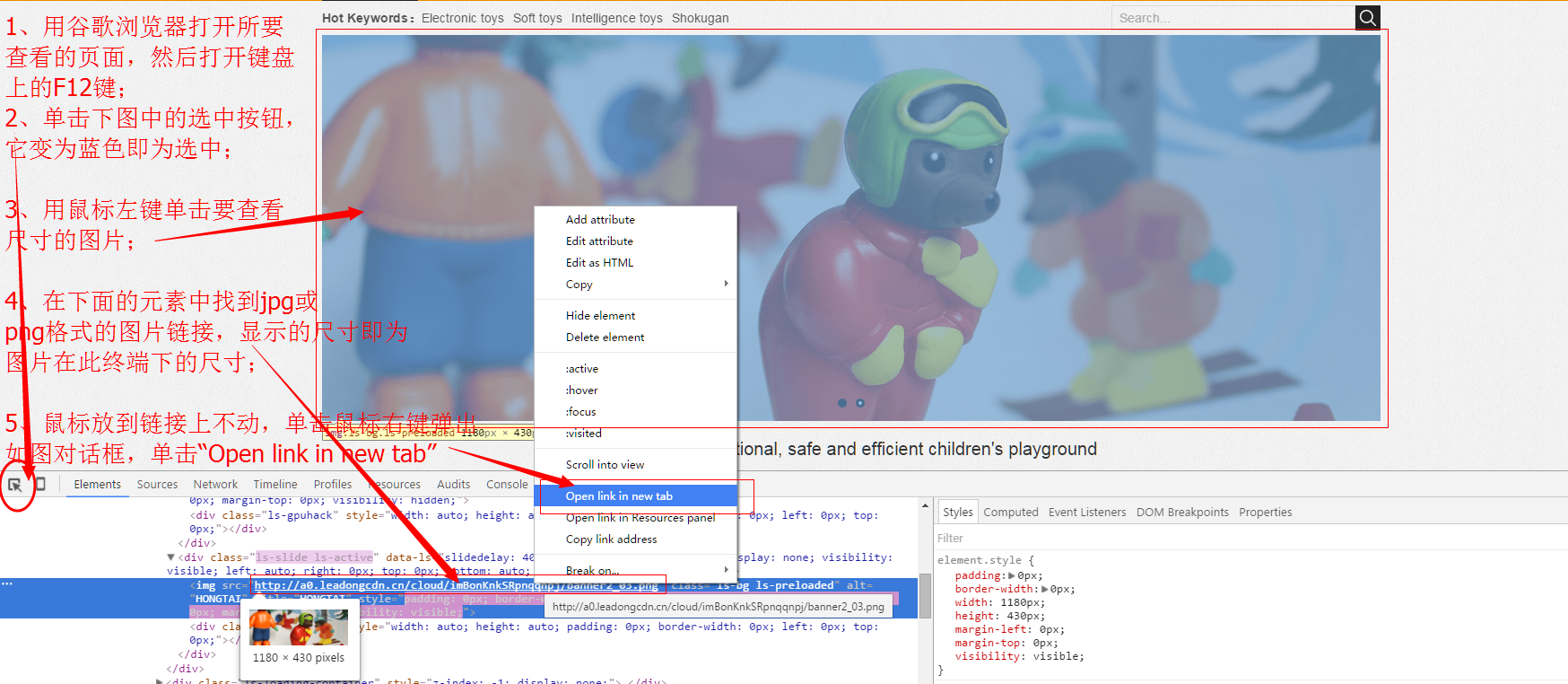Click the three-dot row actions icon

pyautogui.click(x=7, y=584)
